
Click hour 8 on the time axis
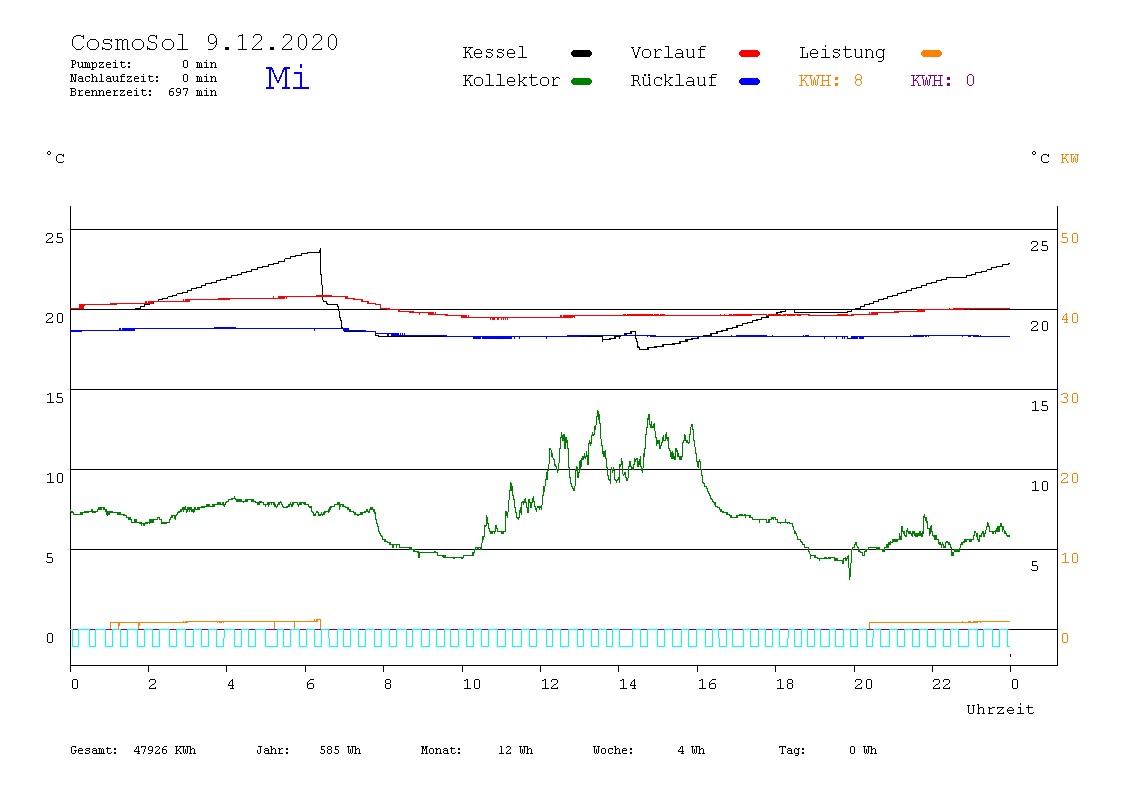pos(388,684)
